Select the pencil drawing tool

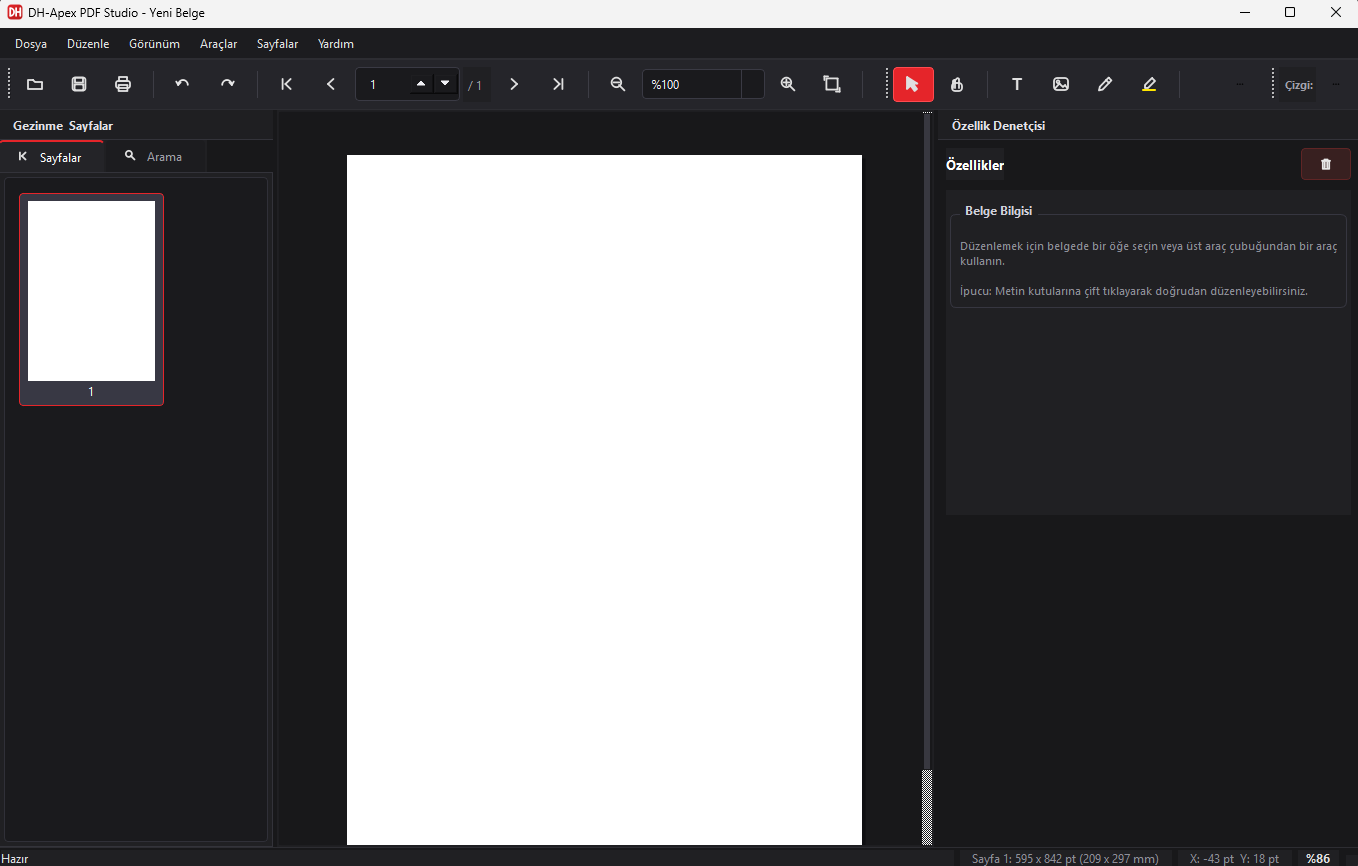pos(1105,85)
